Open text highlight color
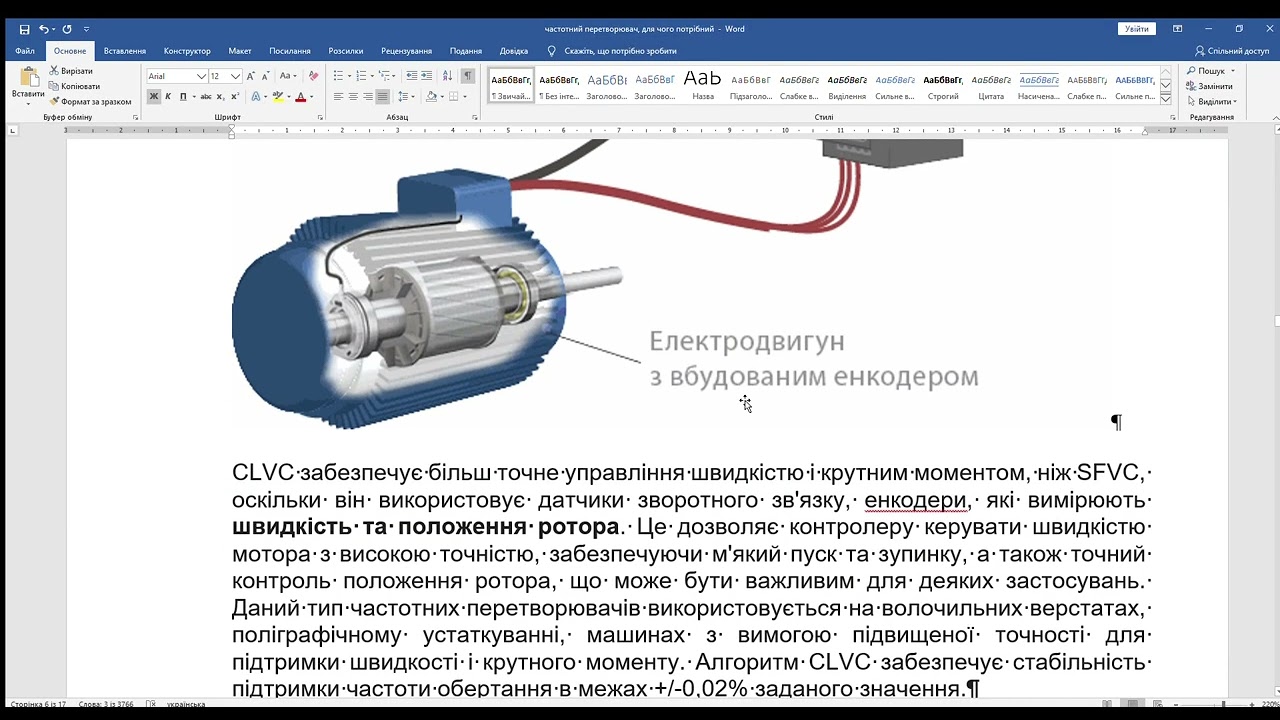 [x=277, y=97]
